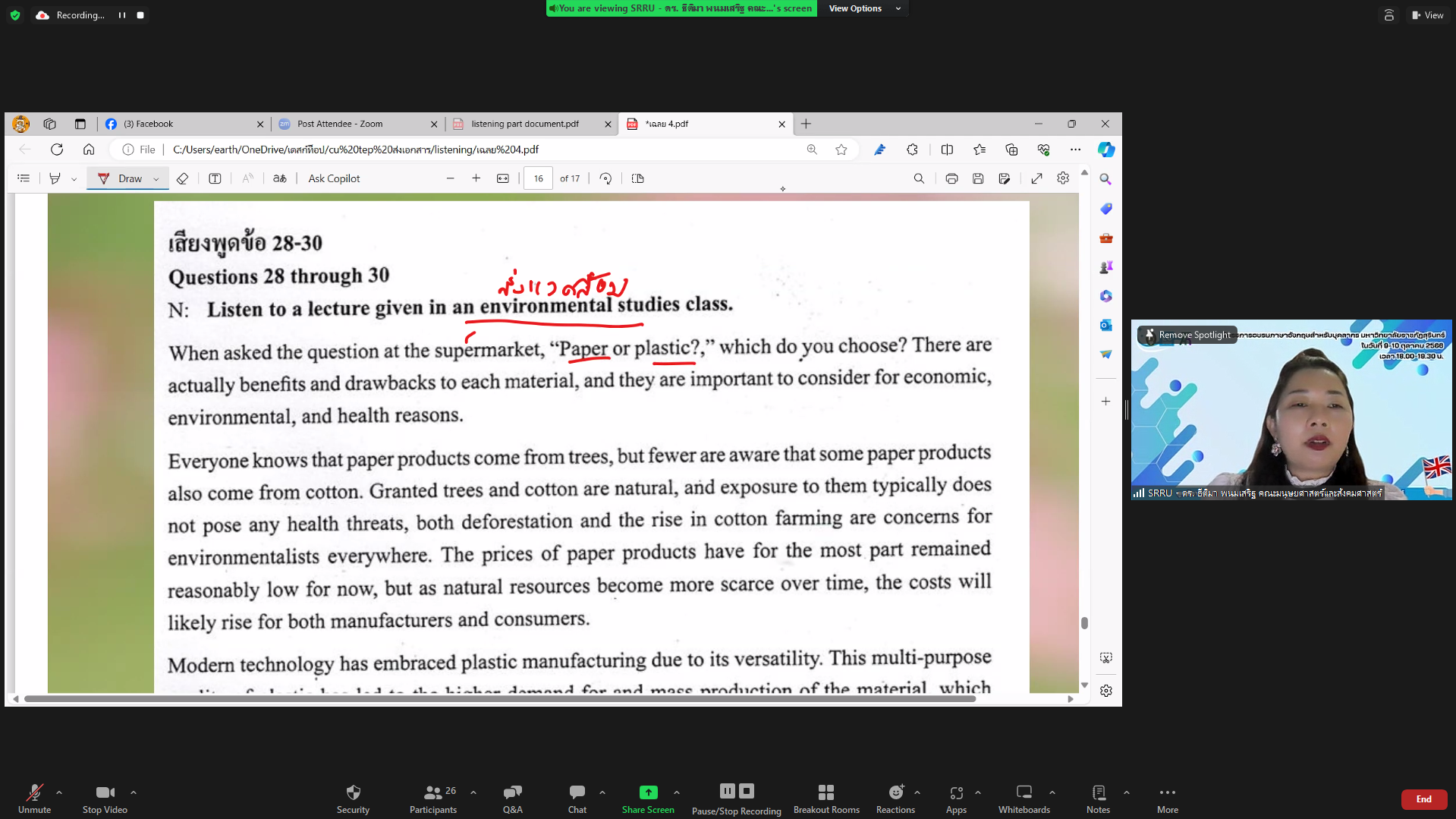Click the Rotate page icon

tap(605, 178)
